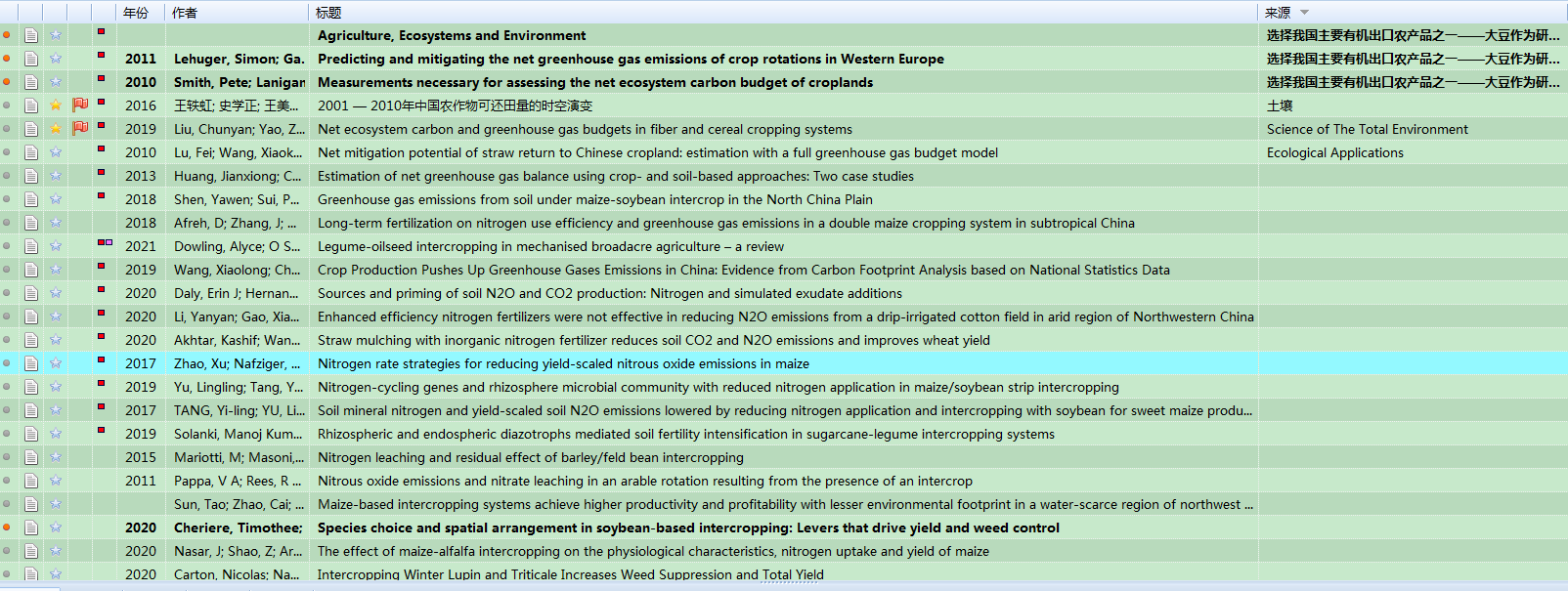Select 'Sources and priming of soil N2O' title
1568x591 pixels.
(x=610, y=293)
